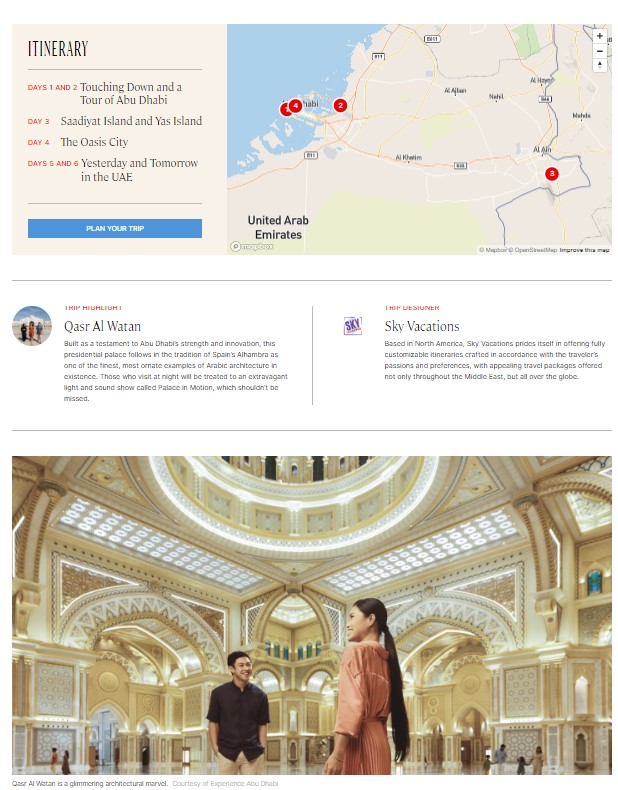The width and height of the screenshot is (618, 790).
Task: Select map marker number 4
Action: click(295, 106)
